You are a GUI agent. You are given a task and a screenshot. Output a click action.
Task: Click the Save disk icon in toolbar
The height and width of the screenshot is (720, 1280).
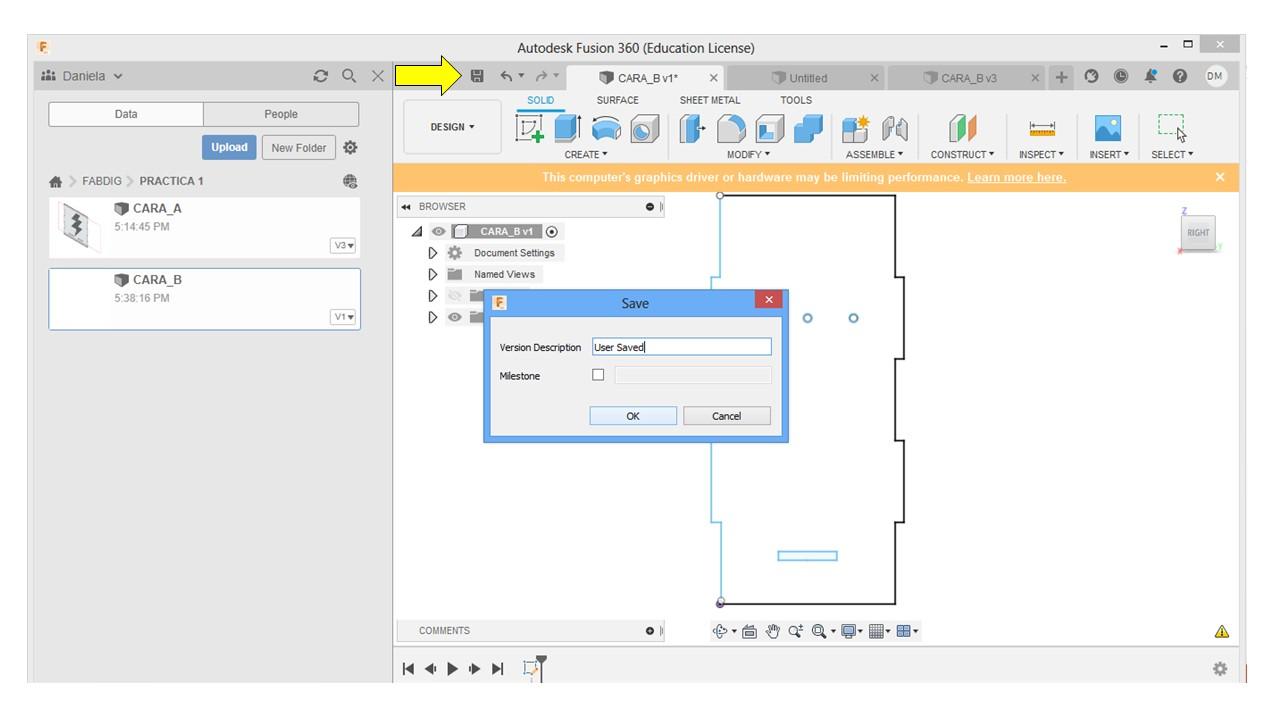pos(477,76)
